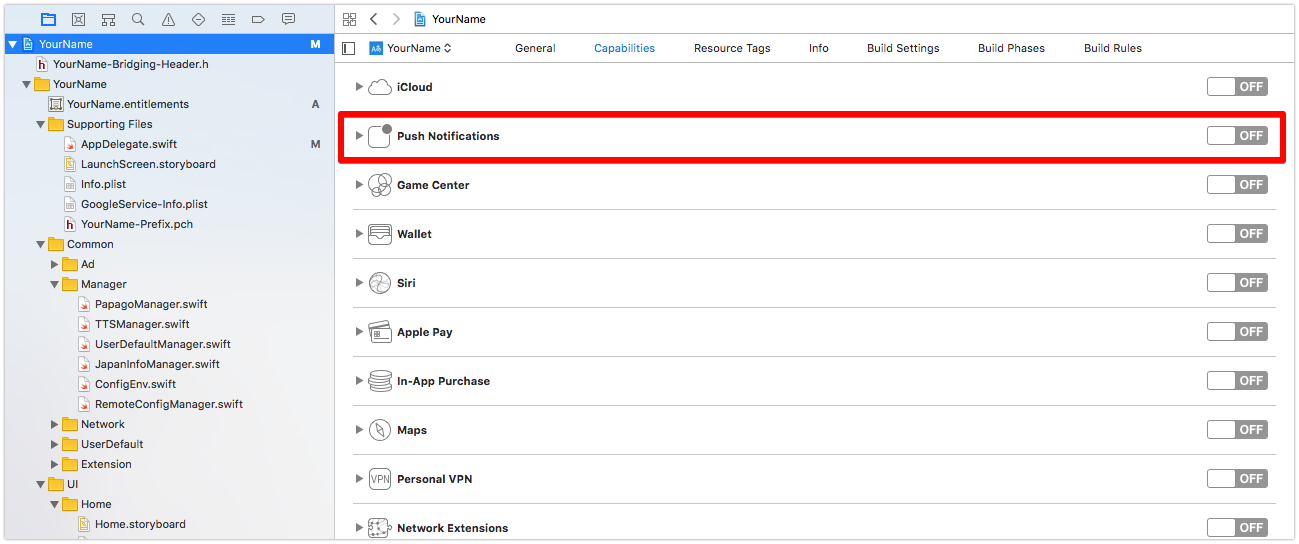Image resolution: width=1299 pixels, height=544 pixels.
Task: Click the In-App Purchase coins icon
Action: [x=380, y=381]
